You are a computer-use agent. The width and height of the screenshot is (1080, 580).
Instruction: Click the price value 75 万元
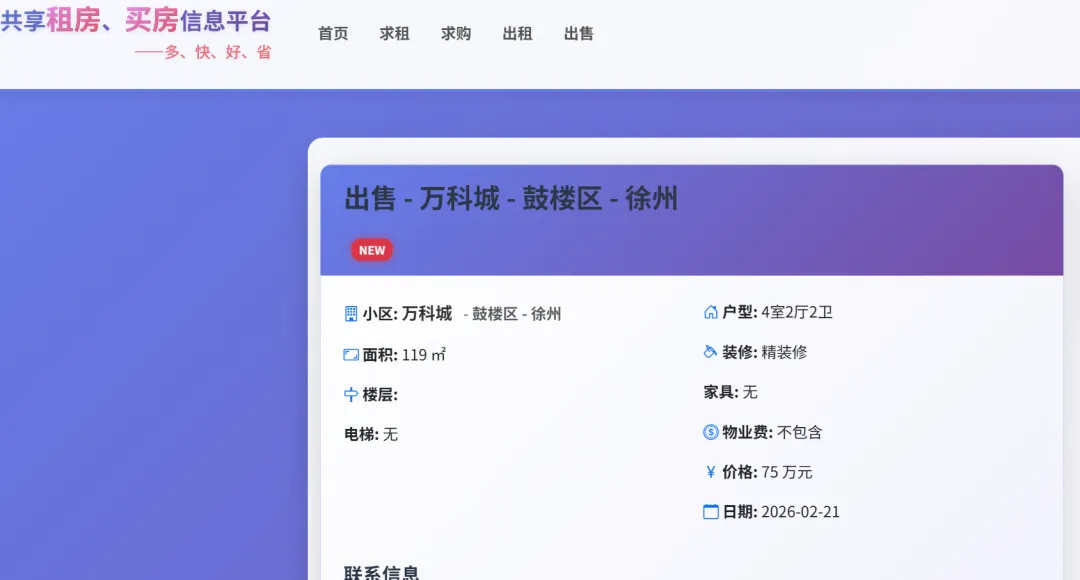(x=787, y=472)
